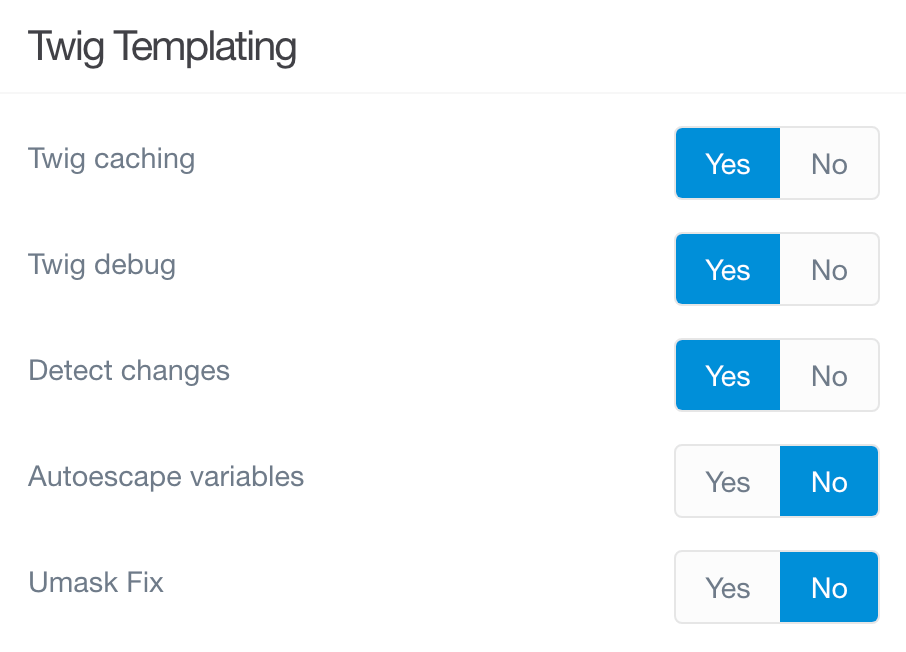Confirm Yes on Detect changes
906x652 pixels.
[727, 375]
